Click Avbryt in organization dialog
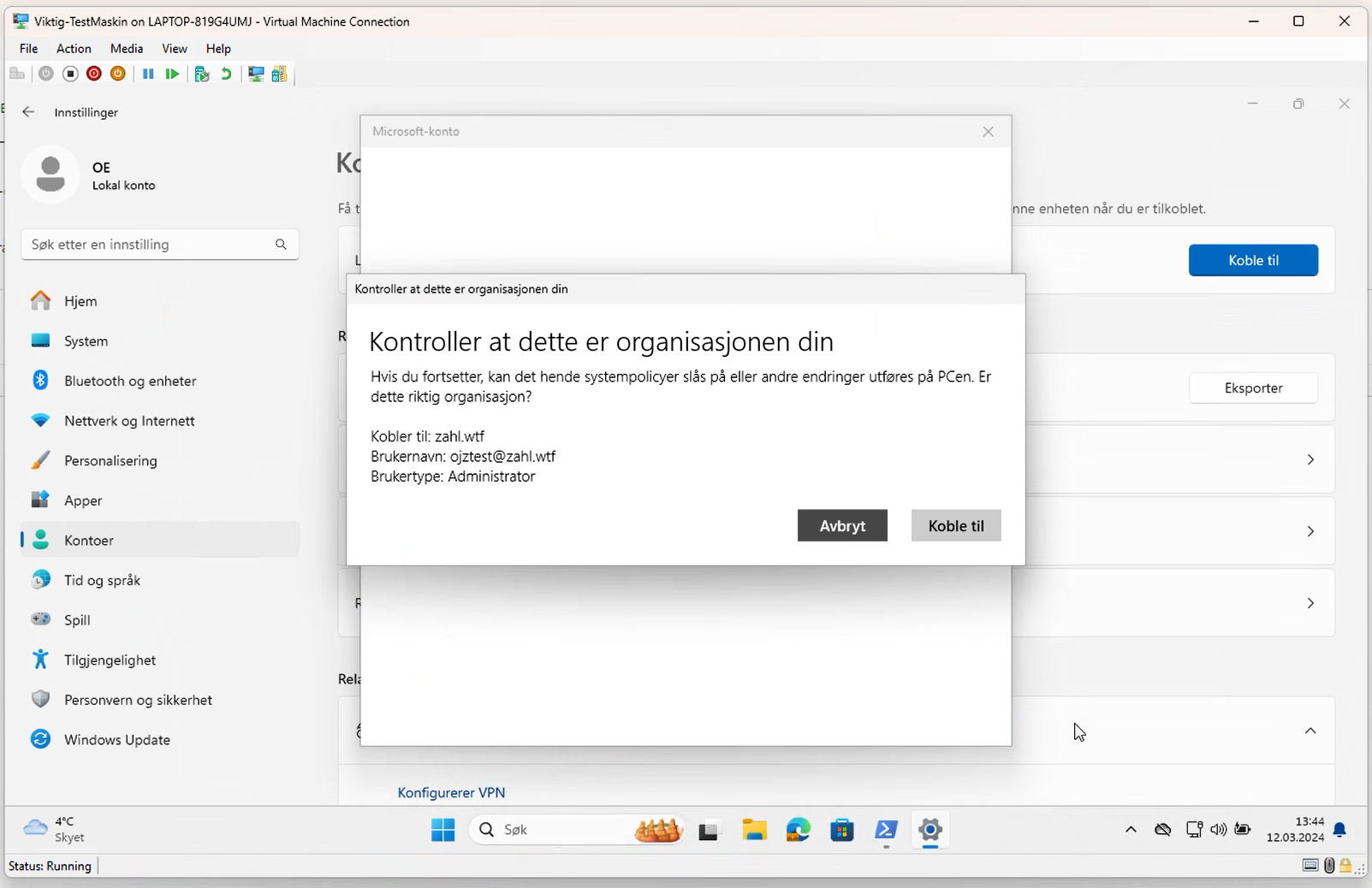The height and width of the screenshot is (888, 1372). point(842,525)
